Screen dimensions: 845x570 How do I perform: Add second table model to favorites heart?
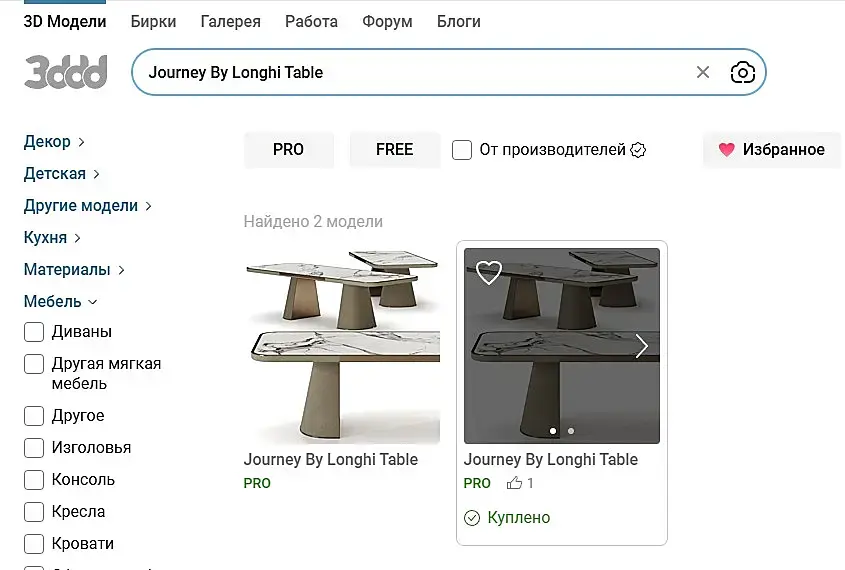488,272
